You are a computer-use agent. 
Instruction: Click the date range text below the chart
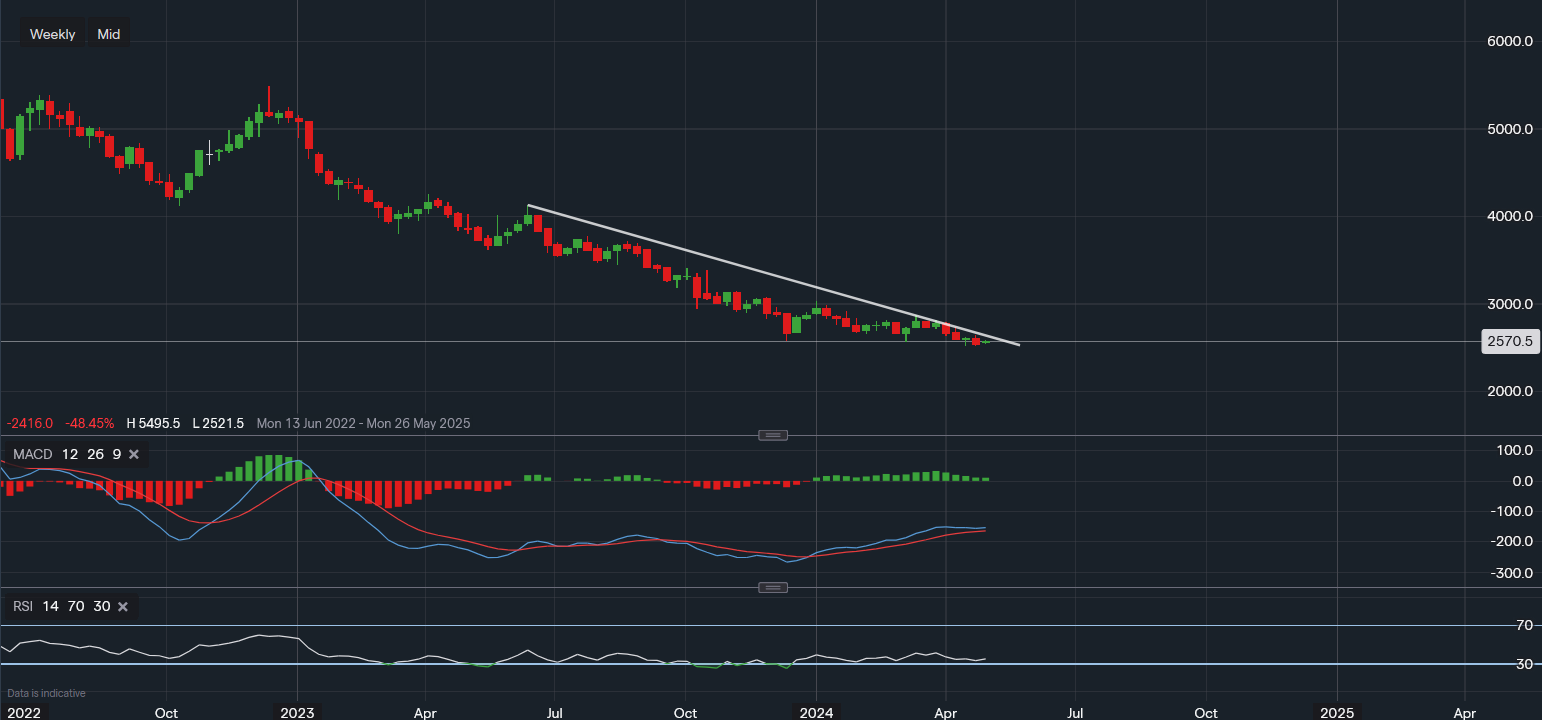[x=363, y=423]
